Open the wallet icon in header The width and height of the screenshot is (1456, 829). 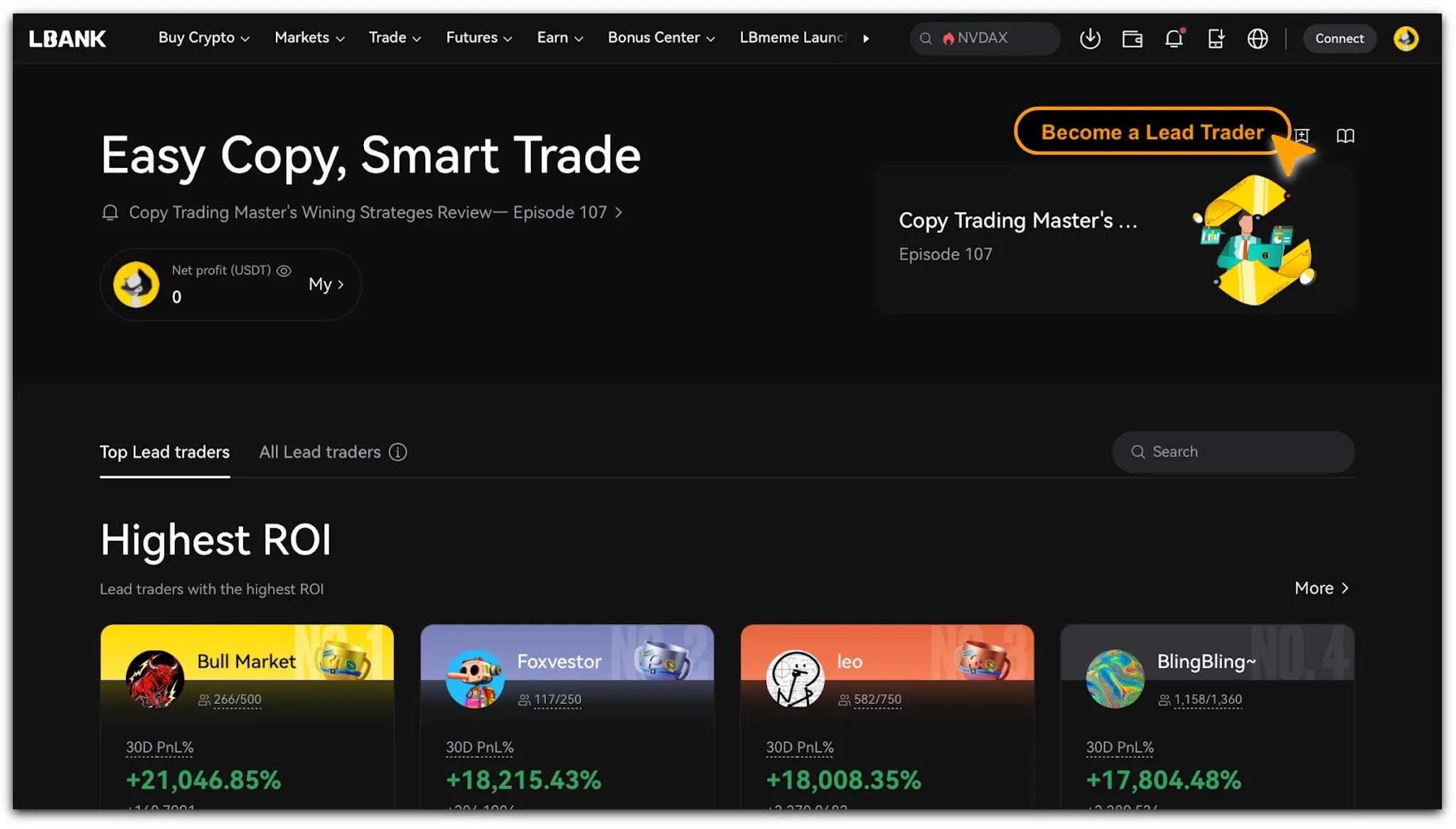click(x=1132, y=38)
